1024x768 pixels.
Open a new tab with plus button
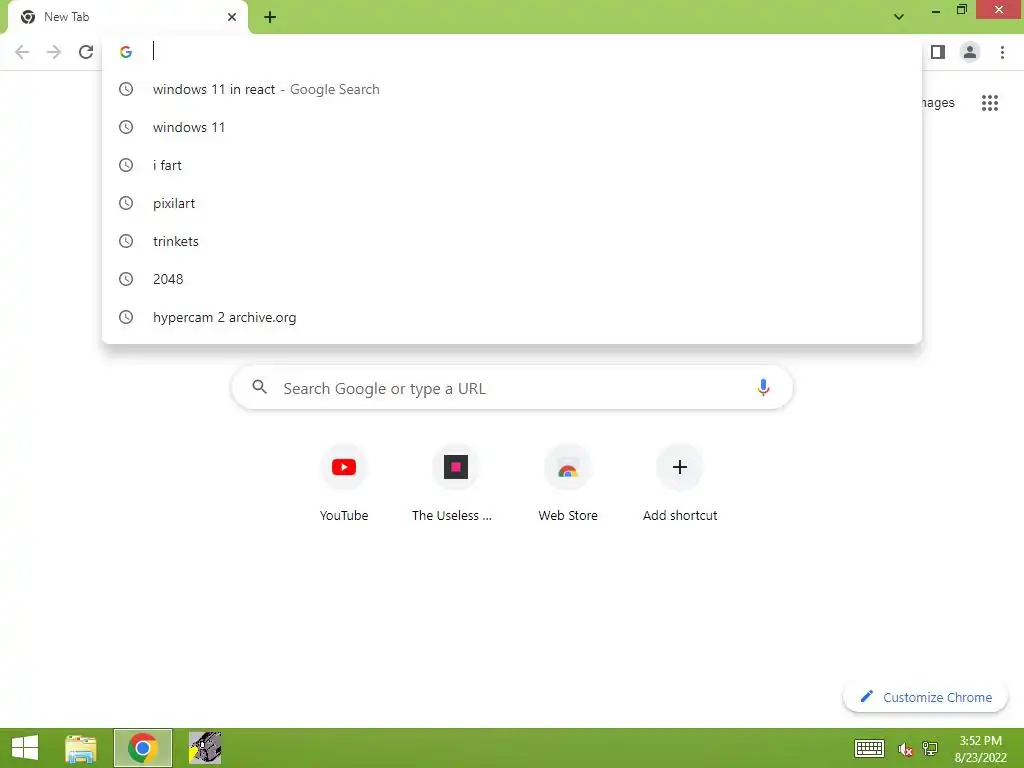(270, 17)
